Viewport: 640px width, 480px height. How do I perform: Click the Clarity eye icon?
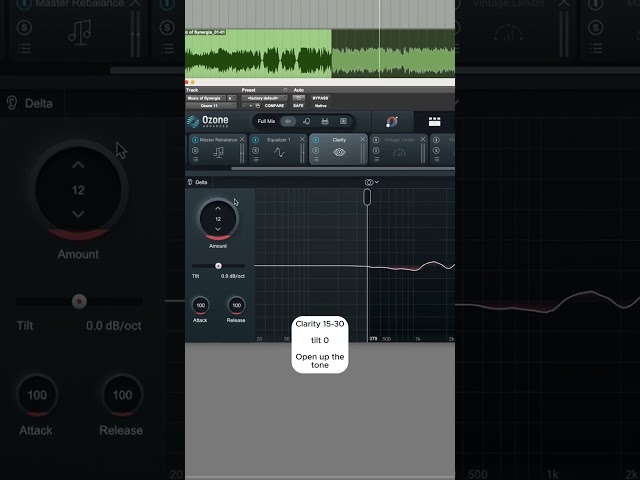coord(339,153)
